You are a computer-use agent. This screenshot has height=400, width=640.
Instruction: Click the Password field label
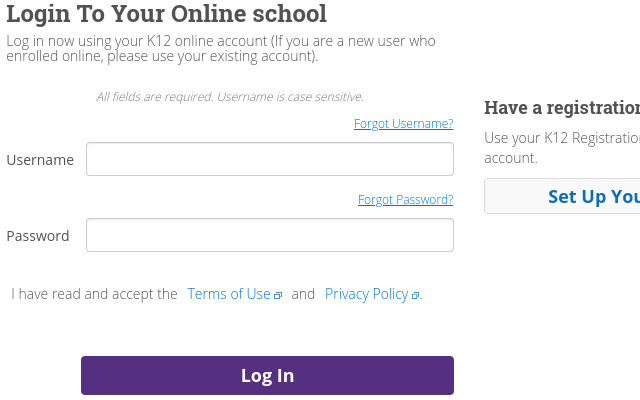[38, 236]
